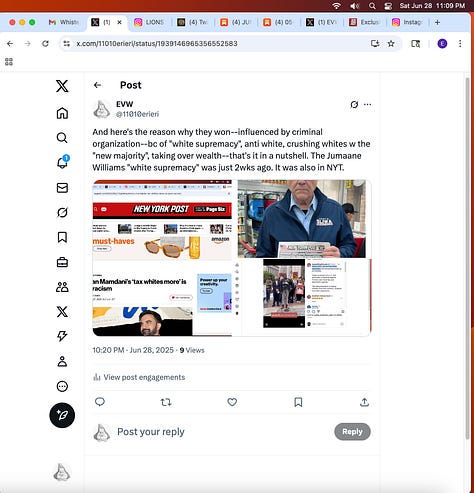Bookmark the post via action bar icon
The image size is (474, 493).
click(298, 402)
